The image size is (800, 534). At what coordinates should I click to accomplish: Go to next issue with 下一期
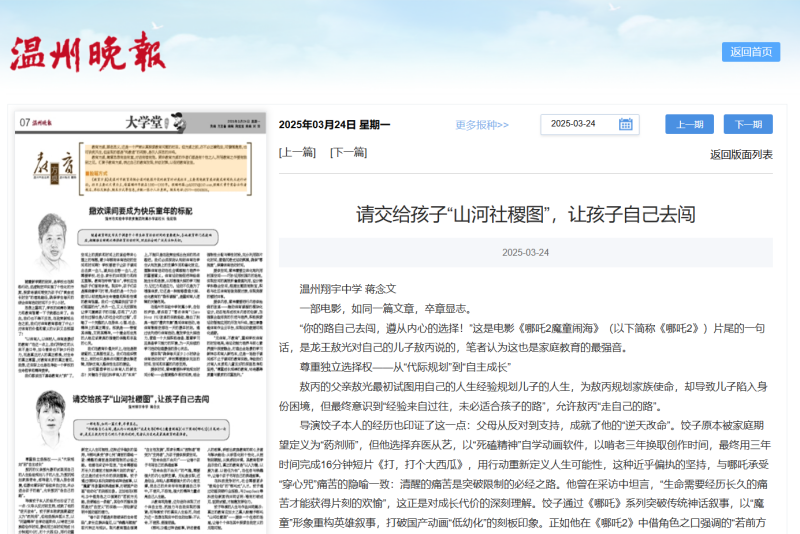click(748, 125)
